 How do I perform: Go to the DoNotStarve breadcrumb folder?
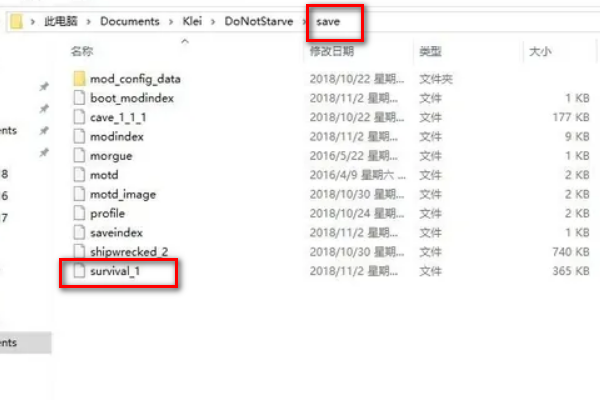(x=259, y=21)
